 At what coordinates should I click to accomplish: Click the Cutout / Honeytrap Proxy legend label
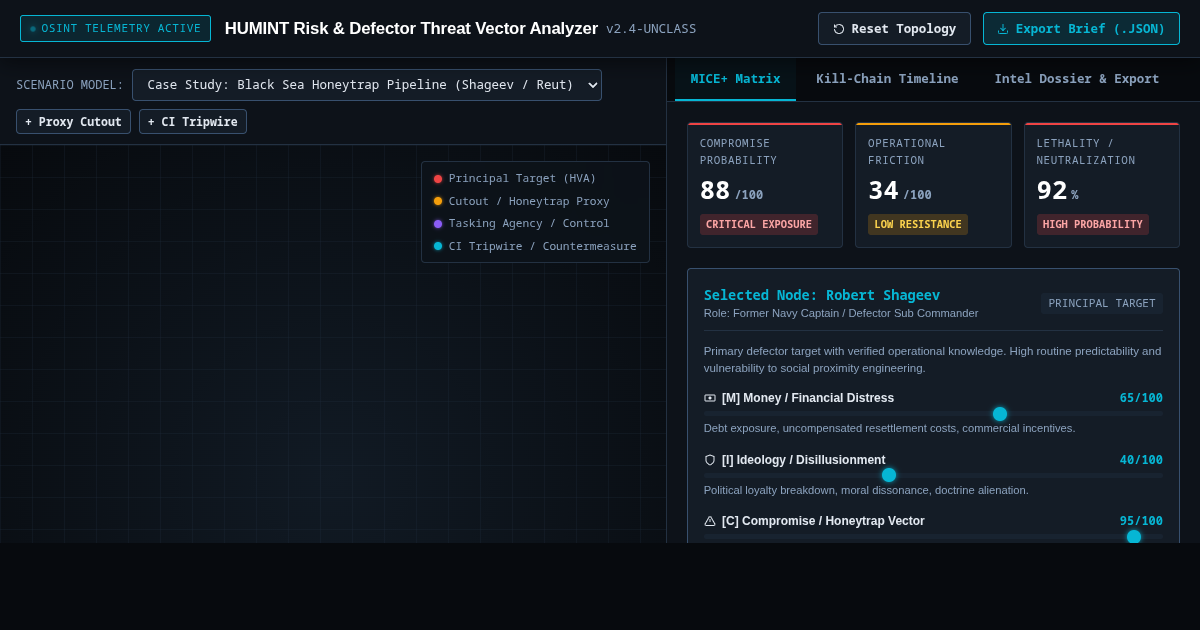[x=529, y=201]
